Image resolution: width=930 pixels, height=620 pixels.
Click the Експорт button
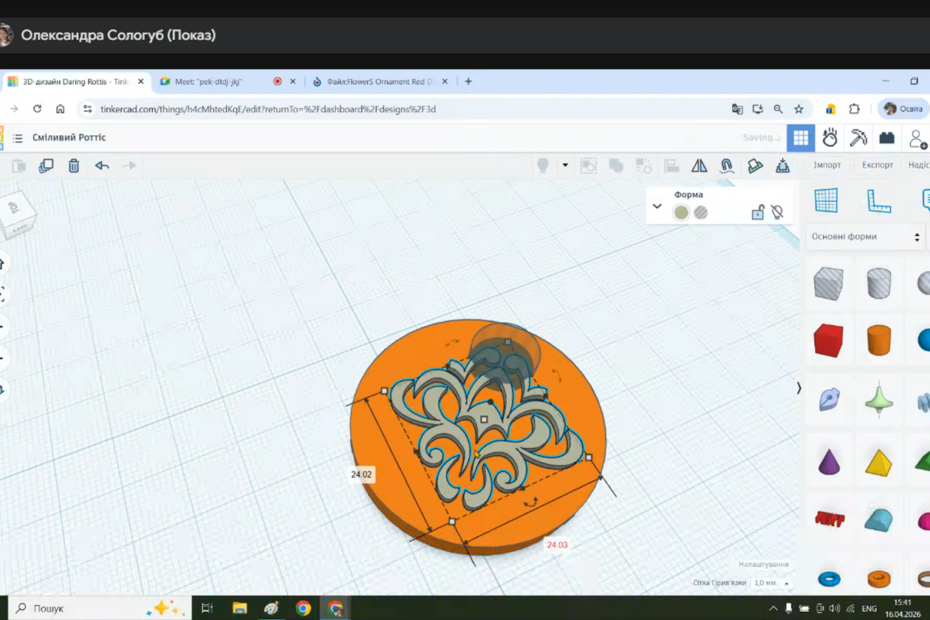(x=877, y=165)
